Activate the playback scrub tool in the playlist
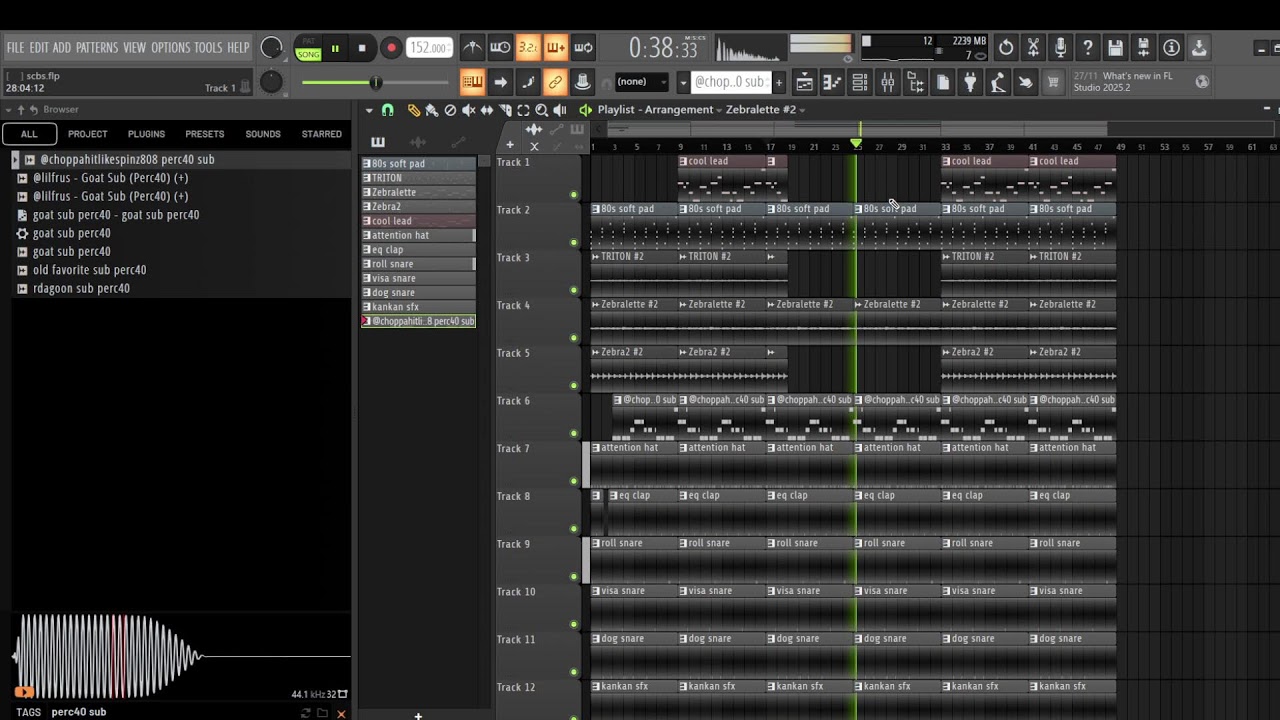 tap(560, 110)
